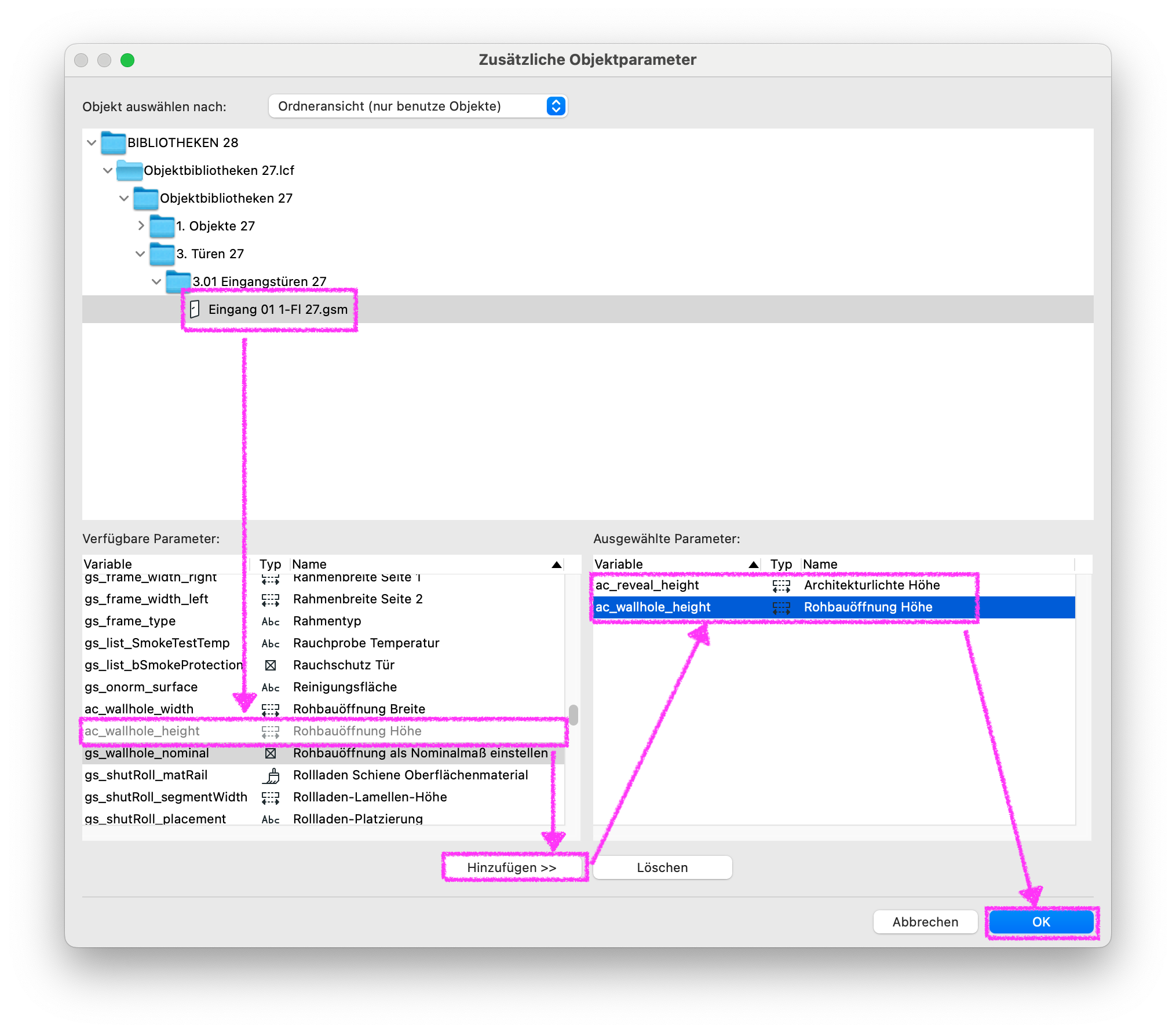The height and width of the screenshot is (1033, 1176).
Task: Select Rollladen-Platzierung parameter row
Action: (323, 818)
